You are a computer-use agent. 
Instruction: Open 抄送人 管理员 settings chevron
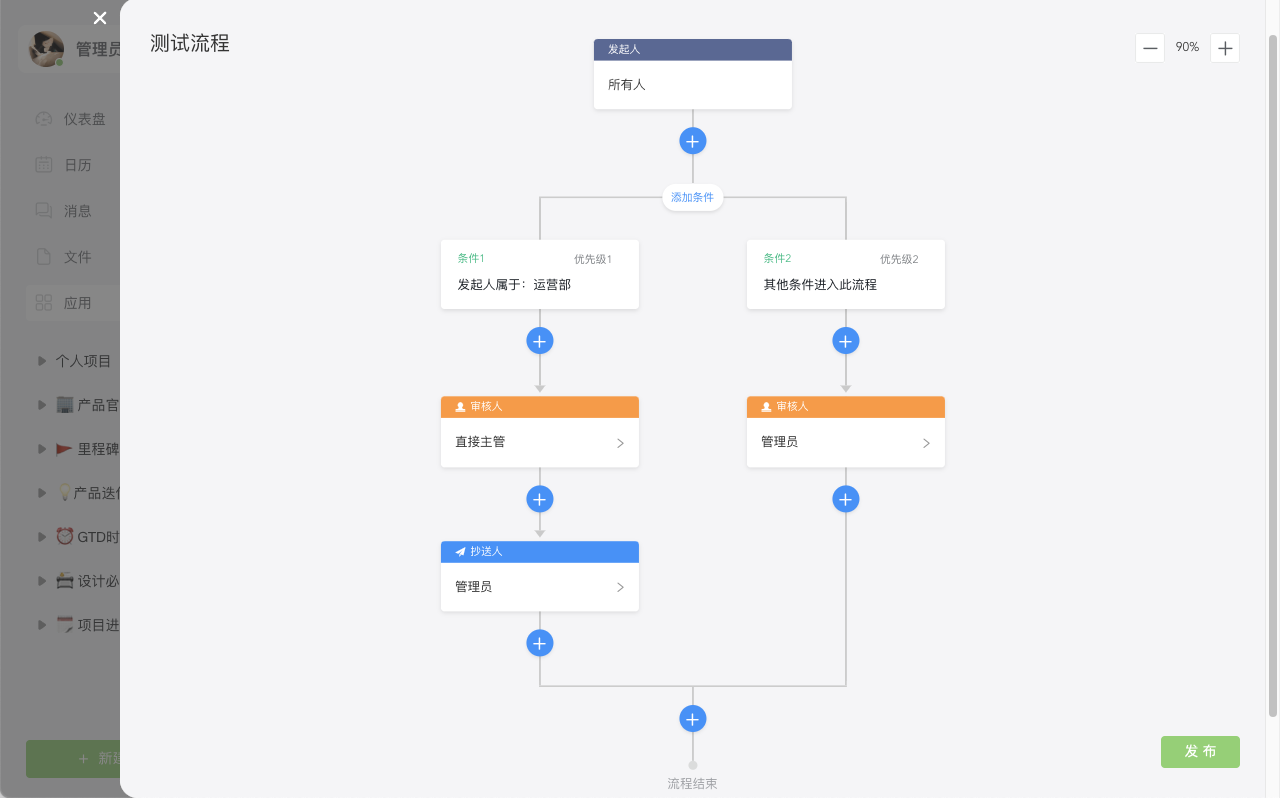[x=620, y=588]
